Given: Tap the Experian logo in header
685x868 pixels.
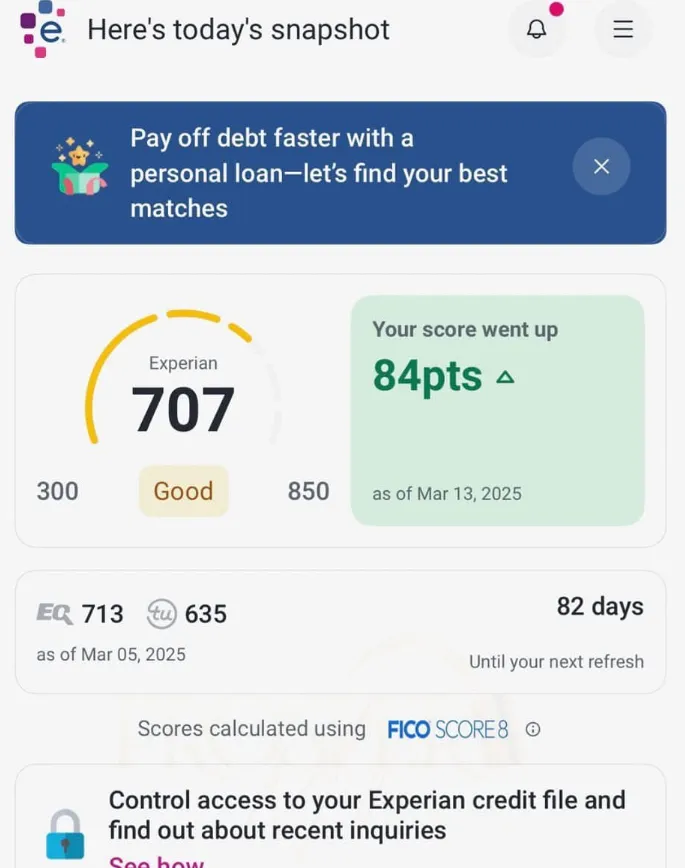Looking at the screenshot, I should point(43,29).
